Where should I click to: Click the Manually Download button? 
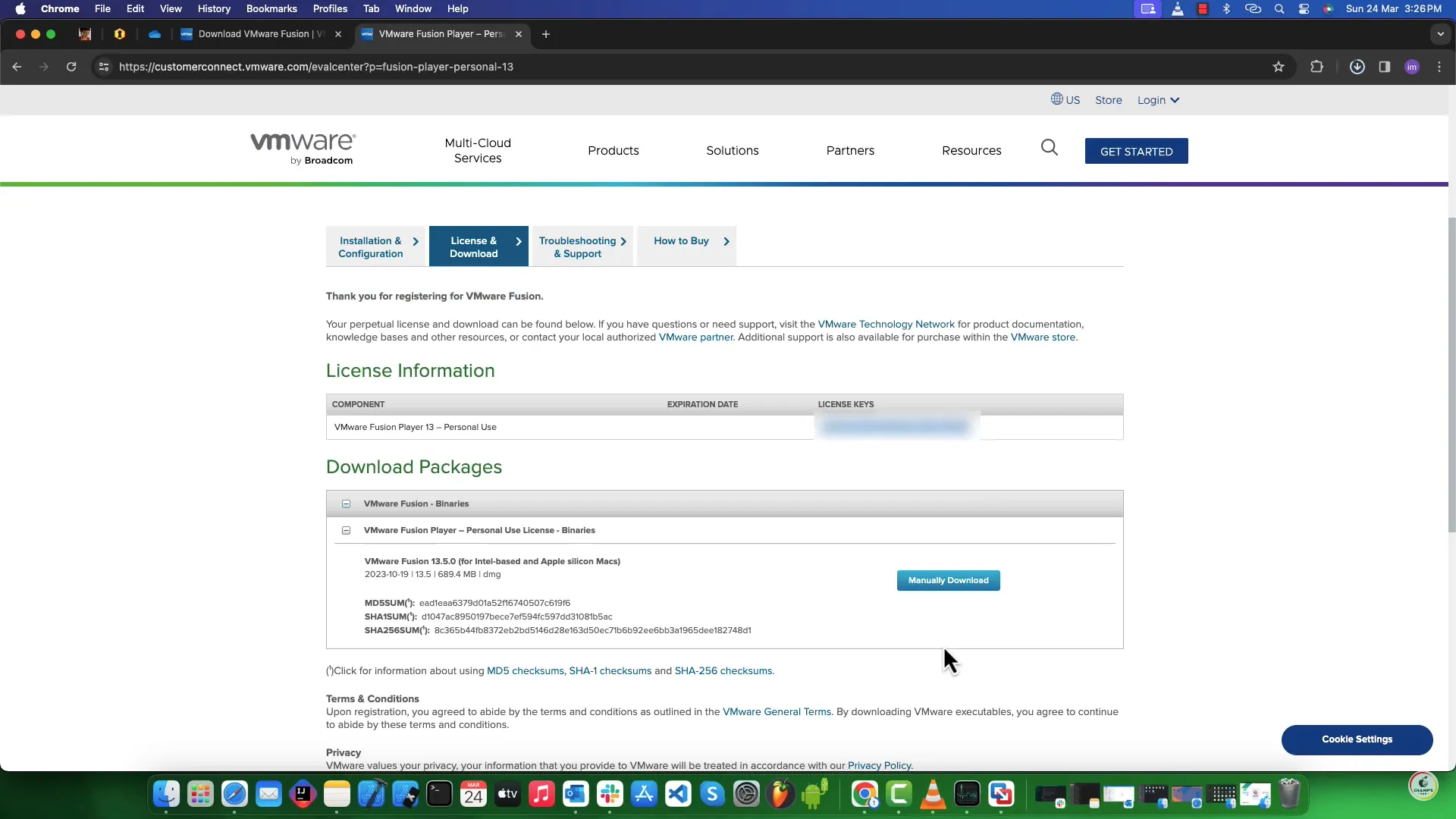pyautogui.click(x=948, y=580)
